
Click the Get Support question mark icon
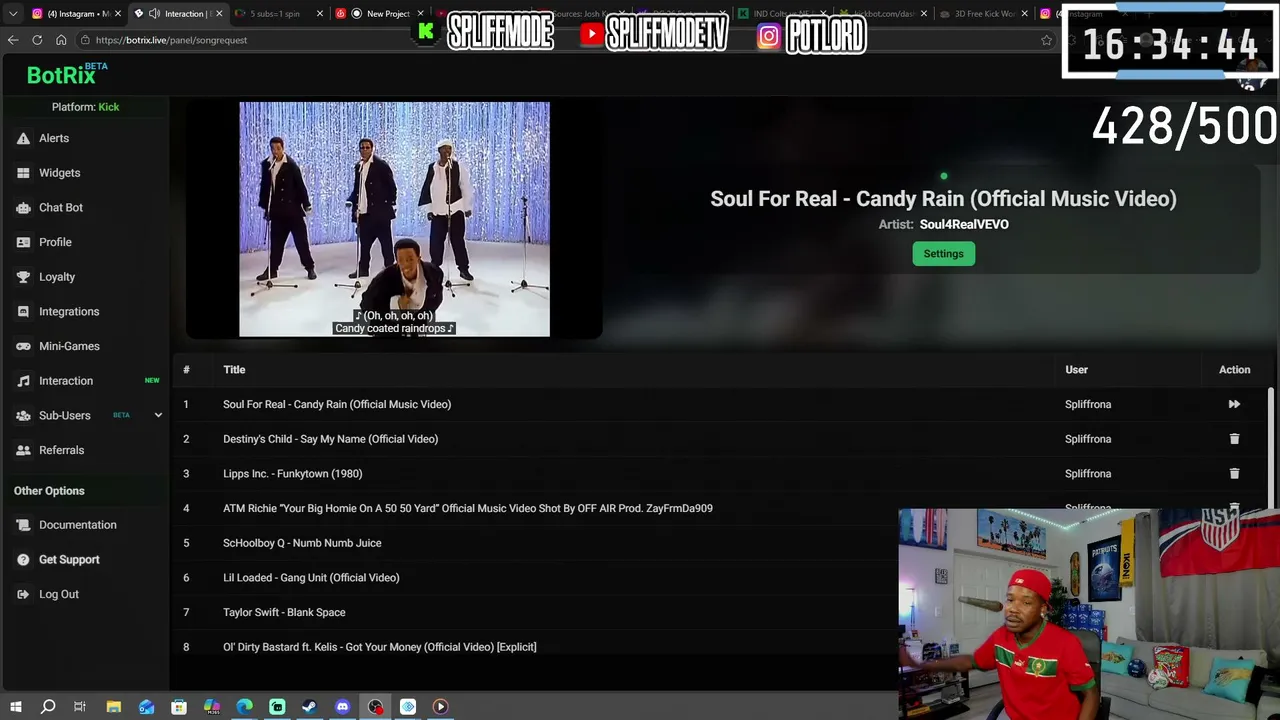23,560
